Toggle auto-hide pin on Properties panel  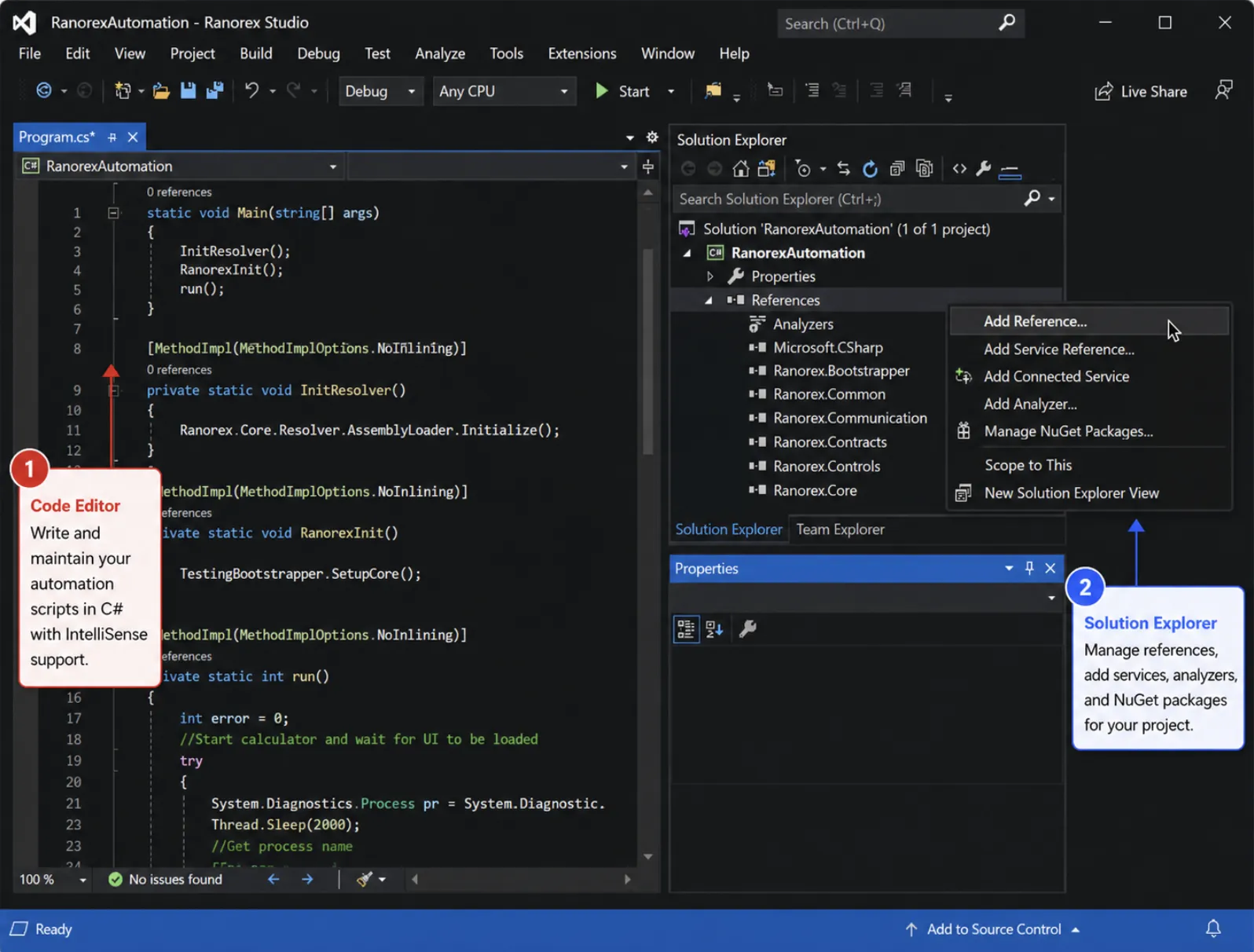click(1029, 568)
